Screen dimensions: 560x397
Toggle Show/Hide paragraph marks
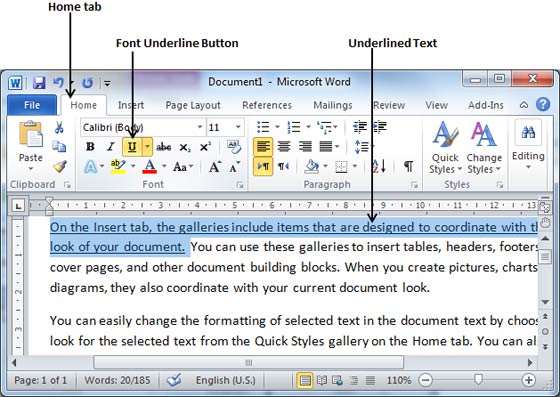click(409, 166)
